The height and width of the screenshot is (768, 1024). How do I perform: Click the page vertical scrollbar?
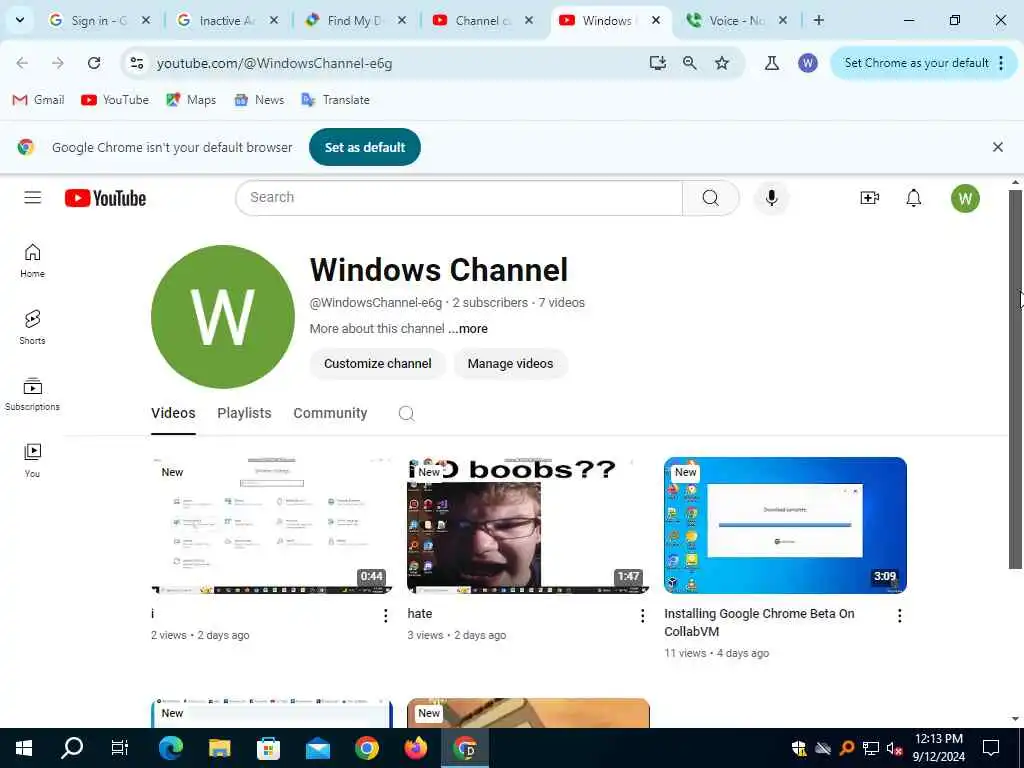tap(1015, 379)
